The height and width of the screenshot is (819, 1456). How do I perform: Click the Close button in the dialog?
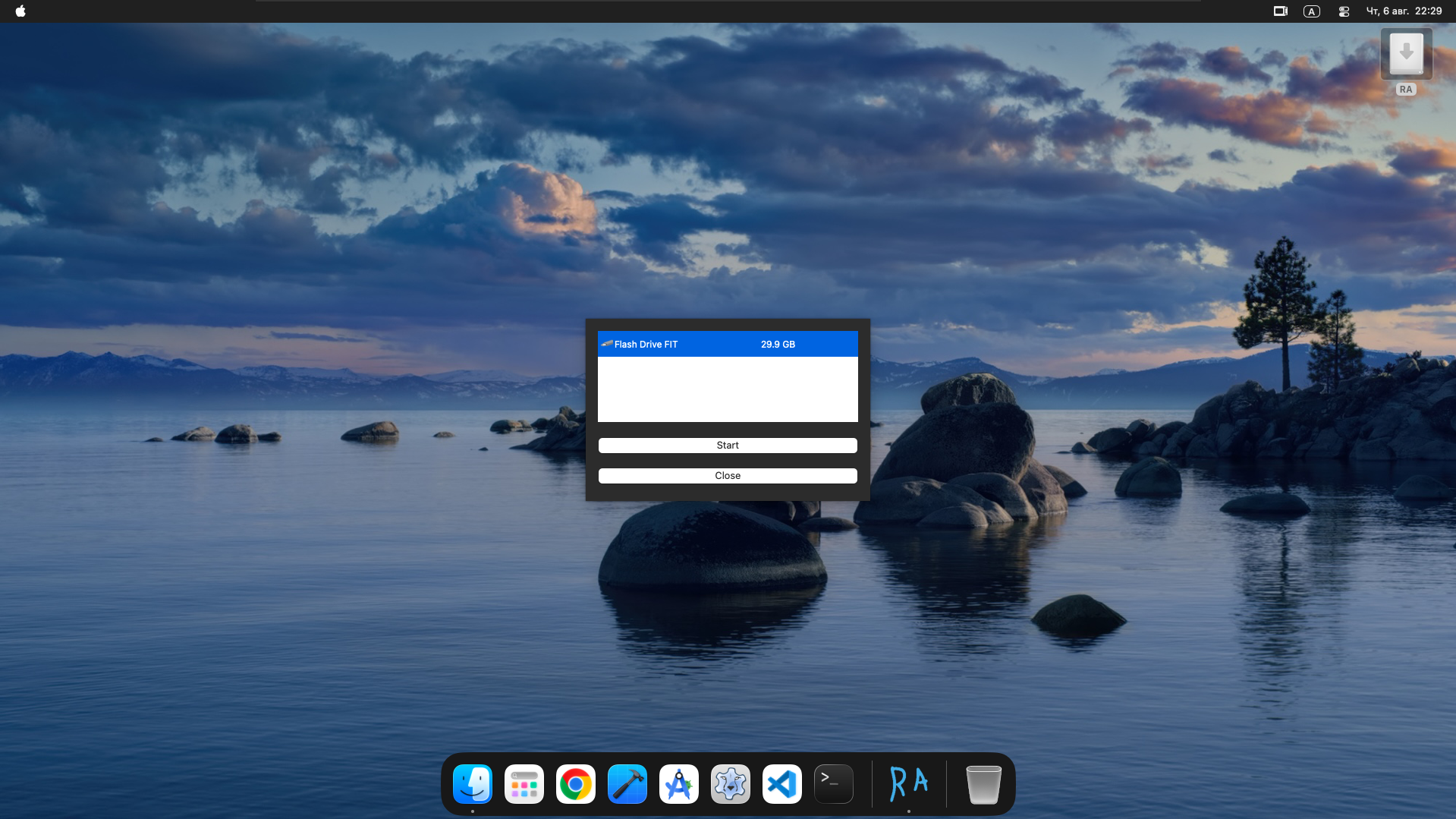pos(728,476)
